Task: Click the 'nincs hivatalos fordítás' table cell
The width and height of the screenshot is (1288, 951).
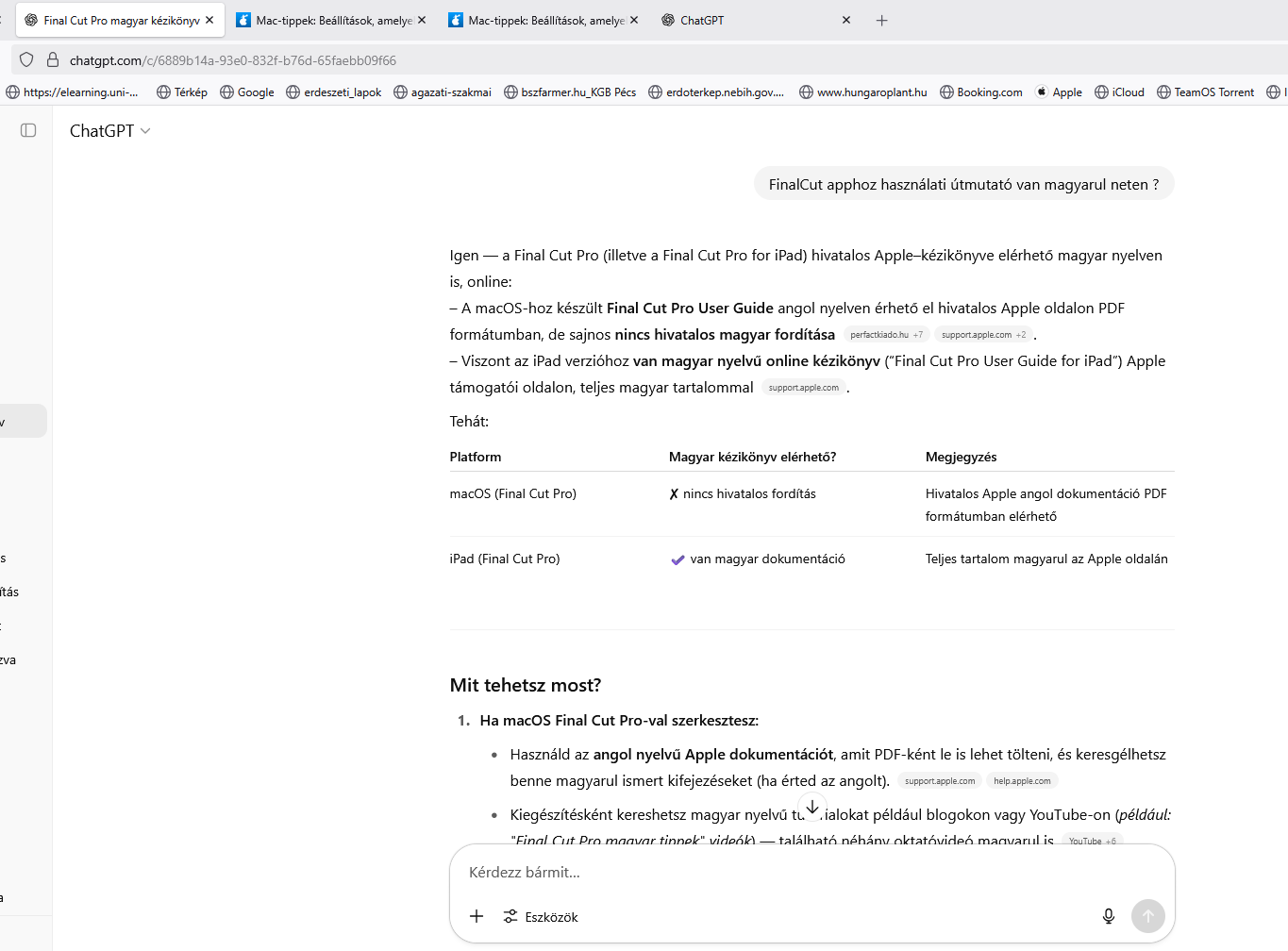Action: pyautogui.click(x=743, y=493)
